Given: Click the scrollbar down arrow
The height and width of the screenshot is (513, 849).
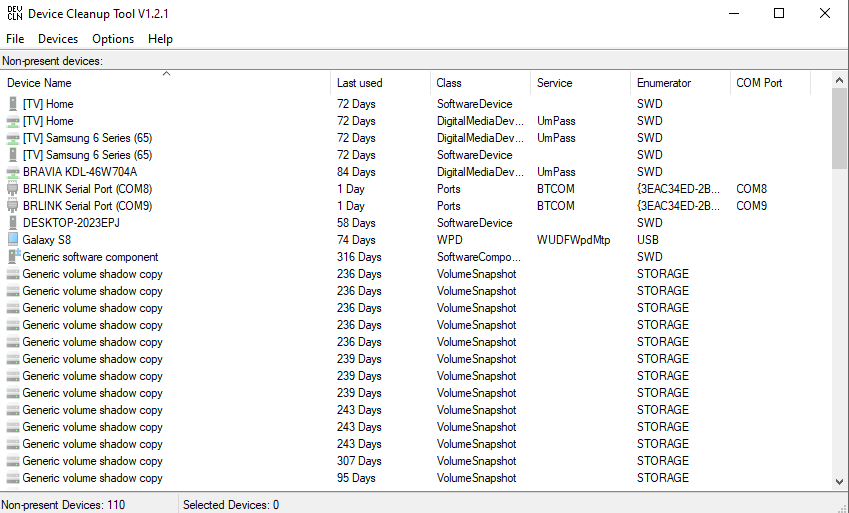Looking at the screenshot, I should pyautogui.click(x=839, y=481).
